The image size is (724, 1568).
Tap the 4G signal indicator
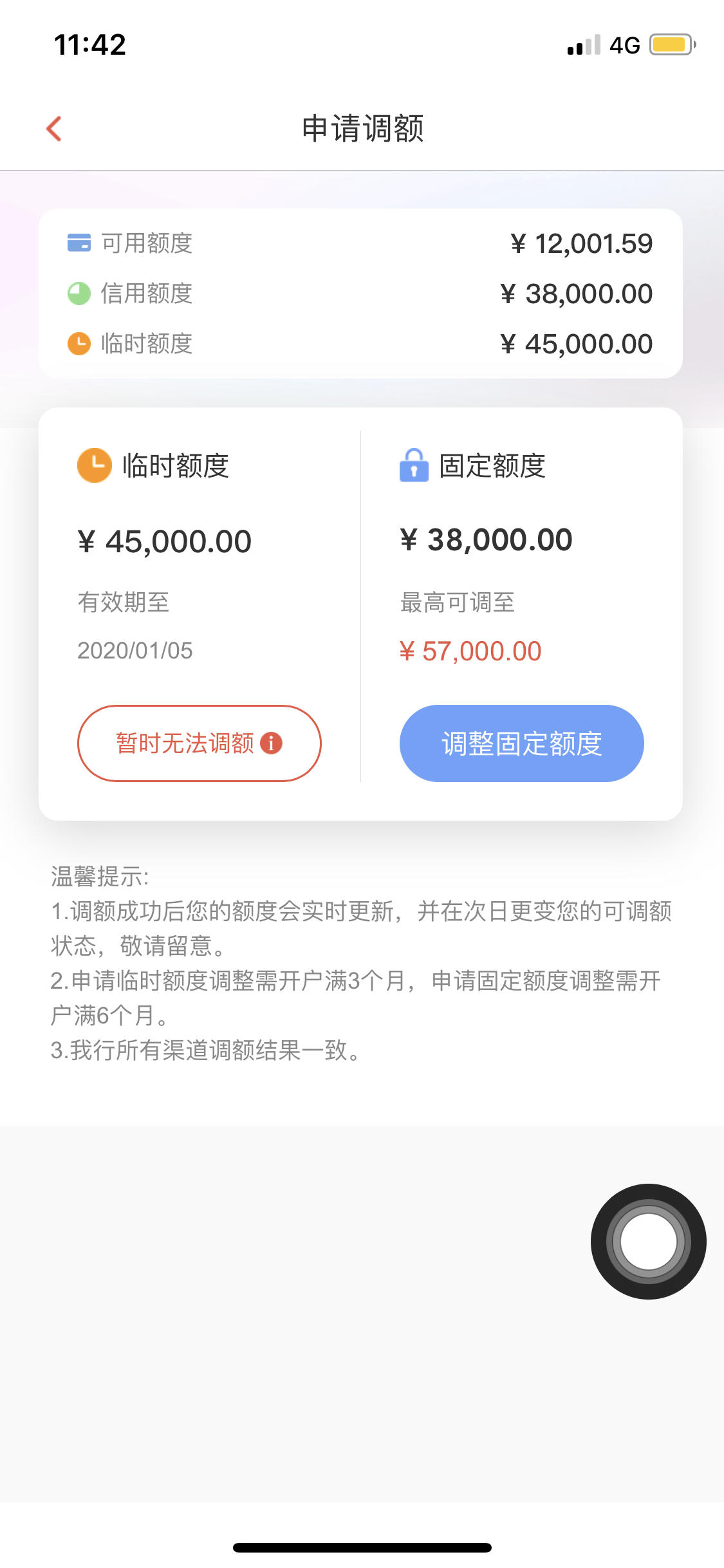(x=625, y=46)
